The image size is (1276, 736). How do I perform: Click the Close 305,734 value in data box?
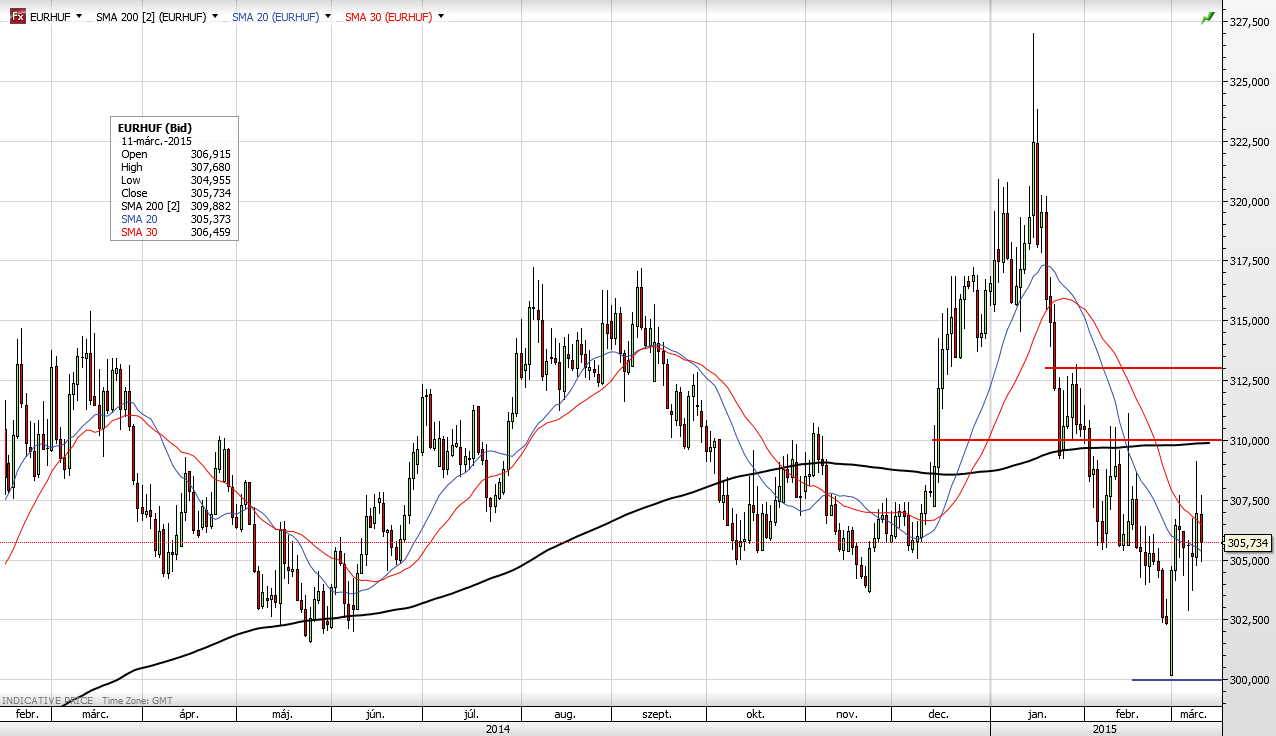click(x=210, y=193)
